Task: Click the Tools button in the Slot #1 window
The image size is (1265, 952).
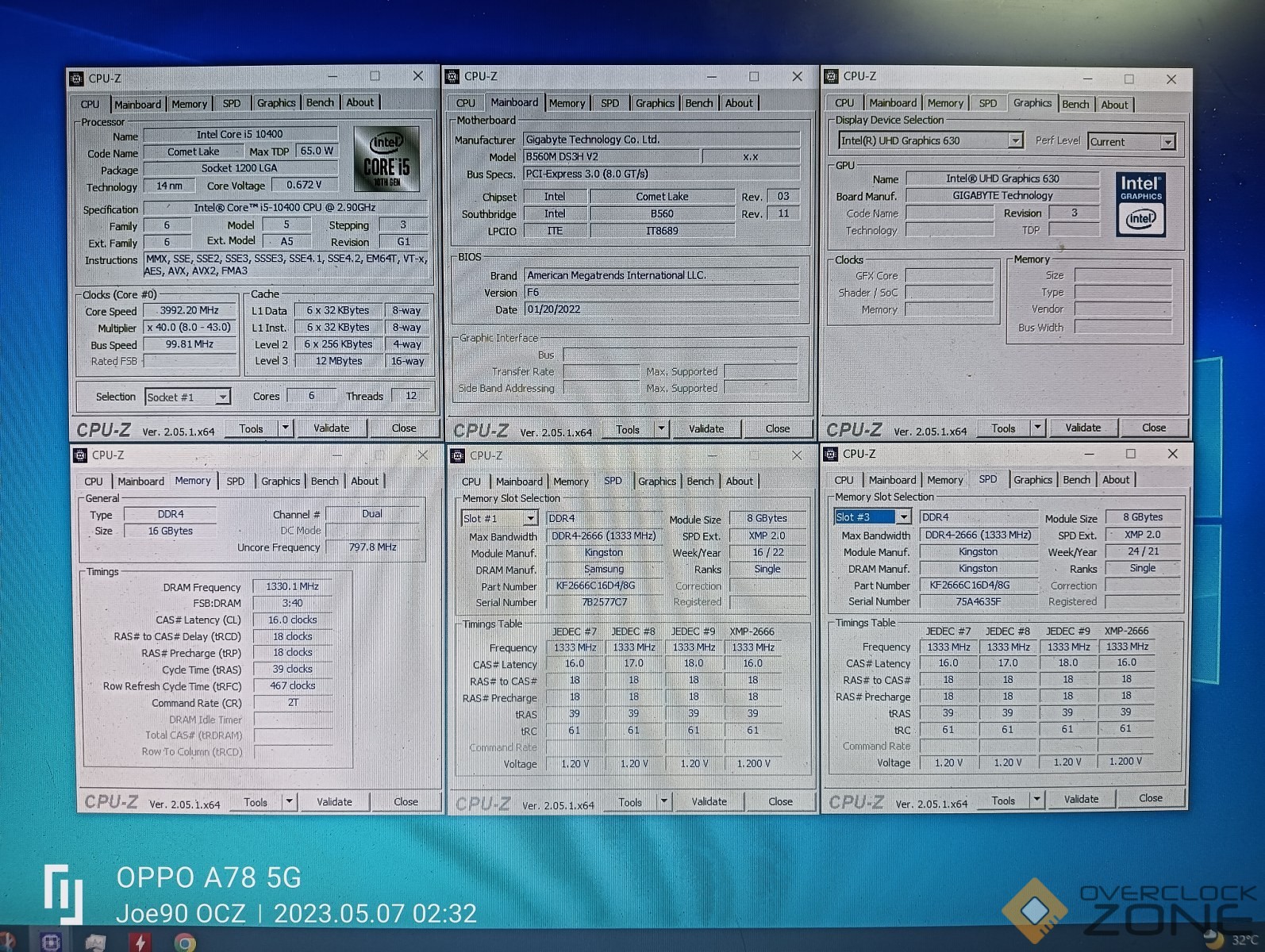Action: click(630, 802)
